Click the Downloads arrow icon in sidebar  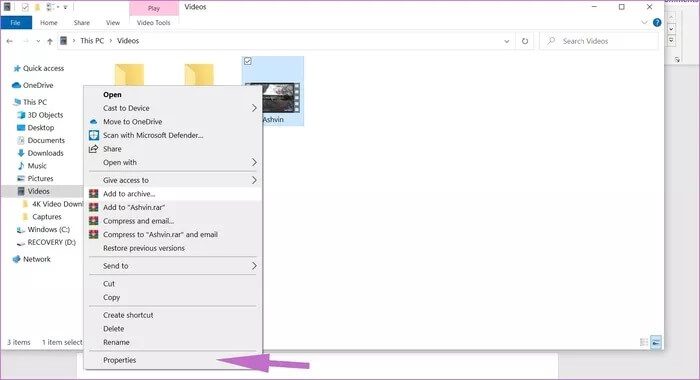click(21, 153)
